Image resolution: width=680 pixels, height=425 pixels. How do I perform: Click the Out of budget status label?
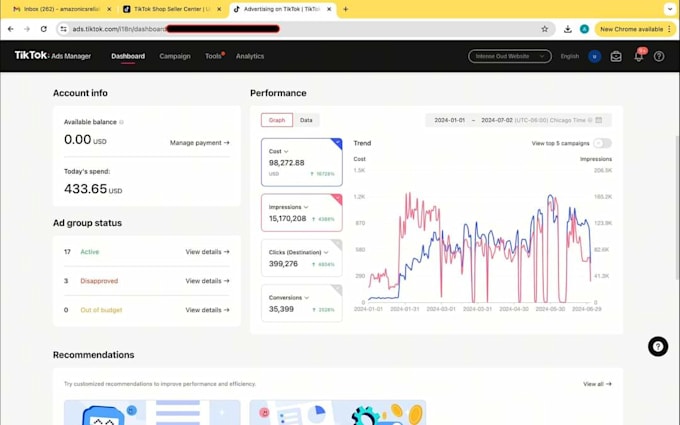[101, 310]
